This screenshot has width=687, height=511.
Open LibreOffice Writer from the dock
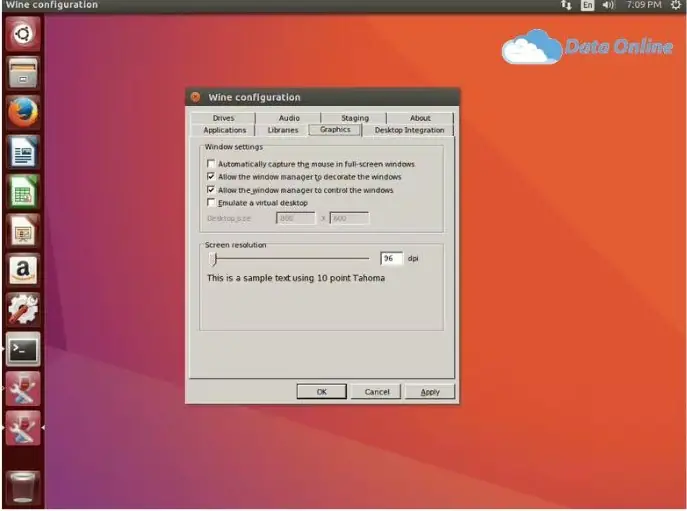23,152
